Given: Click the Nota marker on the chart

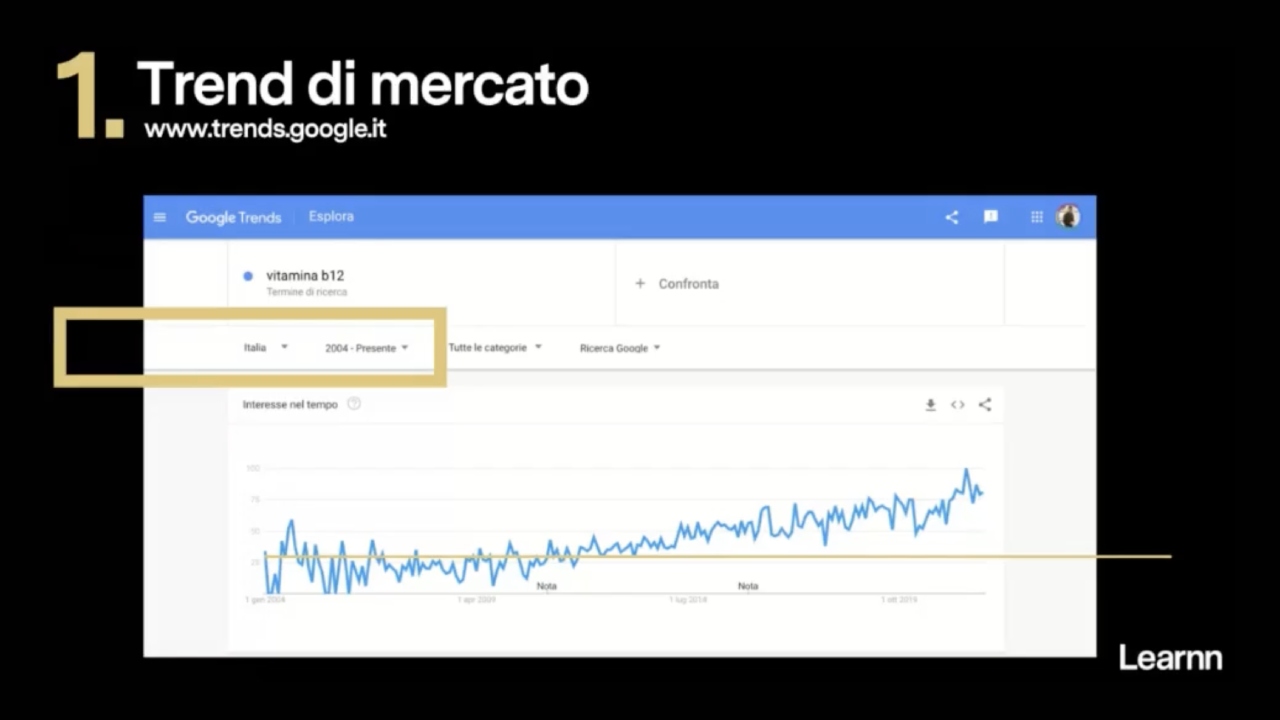Looking at the screenshot, I should click(547, 586).
